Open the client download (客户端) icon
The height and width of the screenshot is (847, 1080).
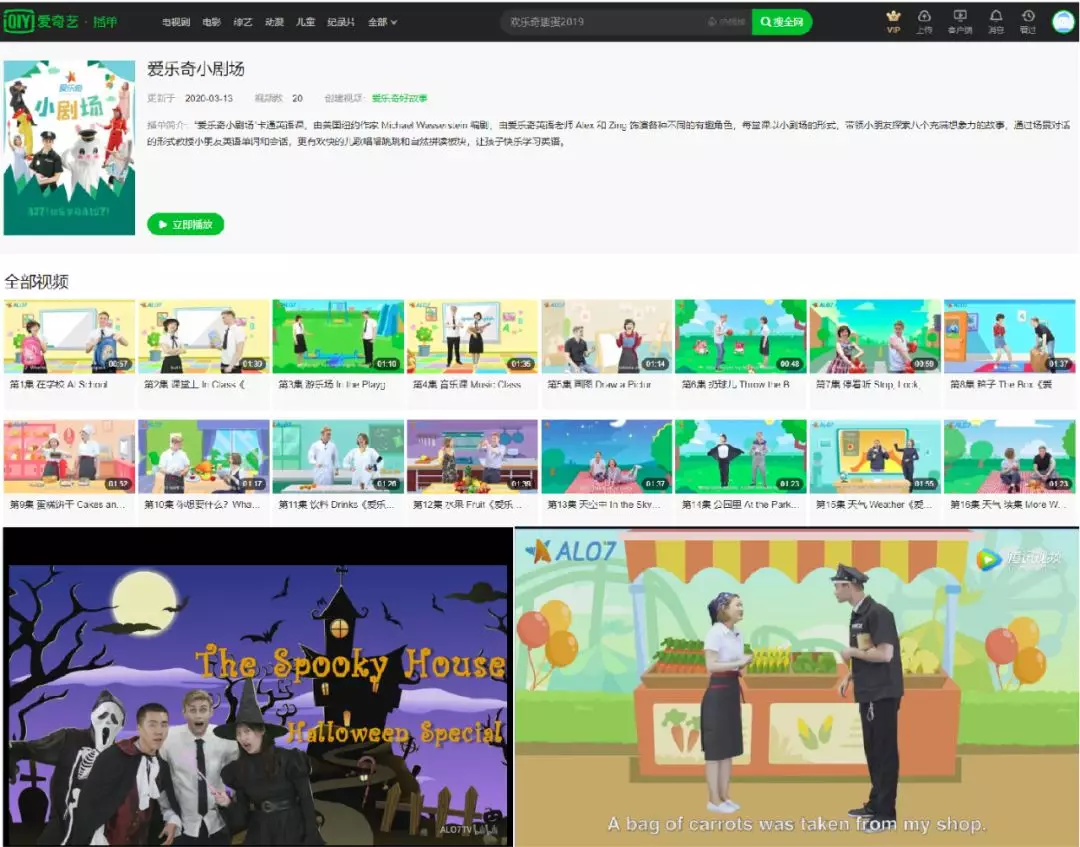pos(960,21)
